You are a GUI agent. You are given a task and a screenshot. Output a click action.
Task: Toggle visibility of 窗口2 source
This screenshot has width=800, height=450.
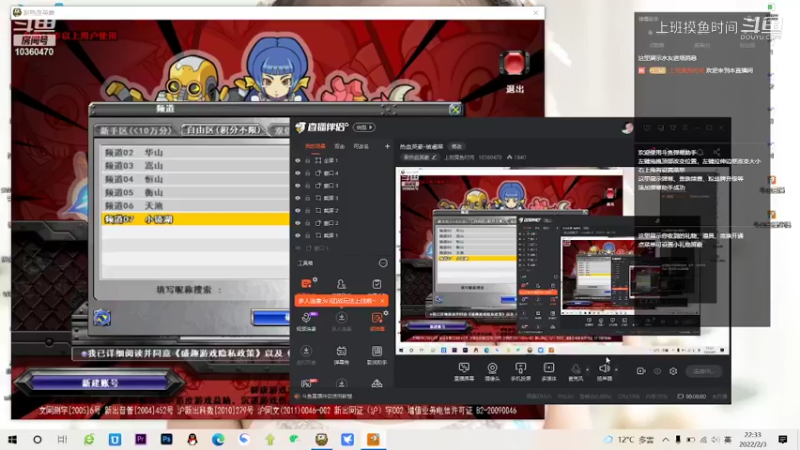298,223
